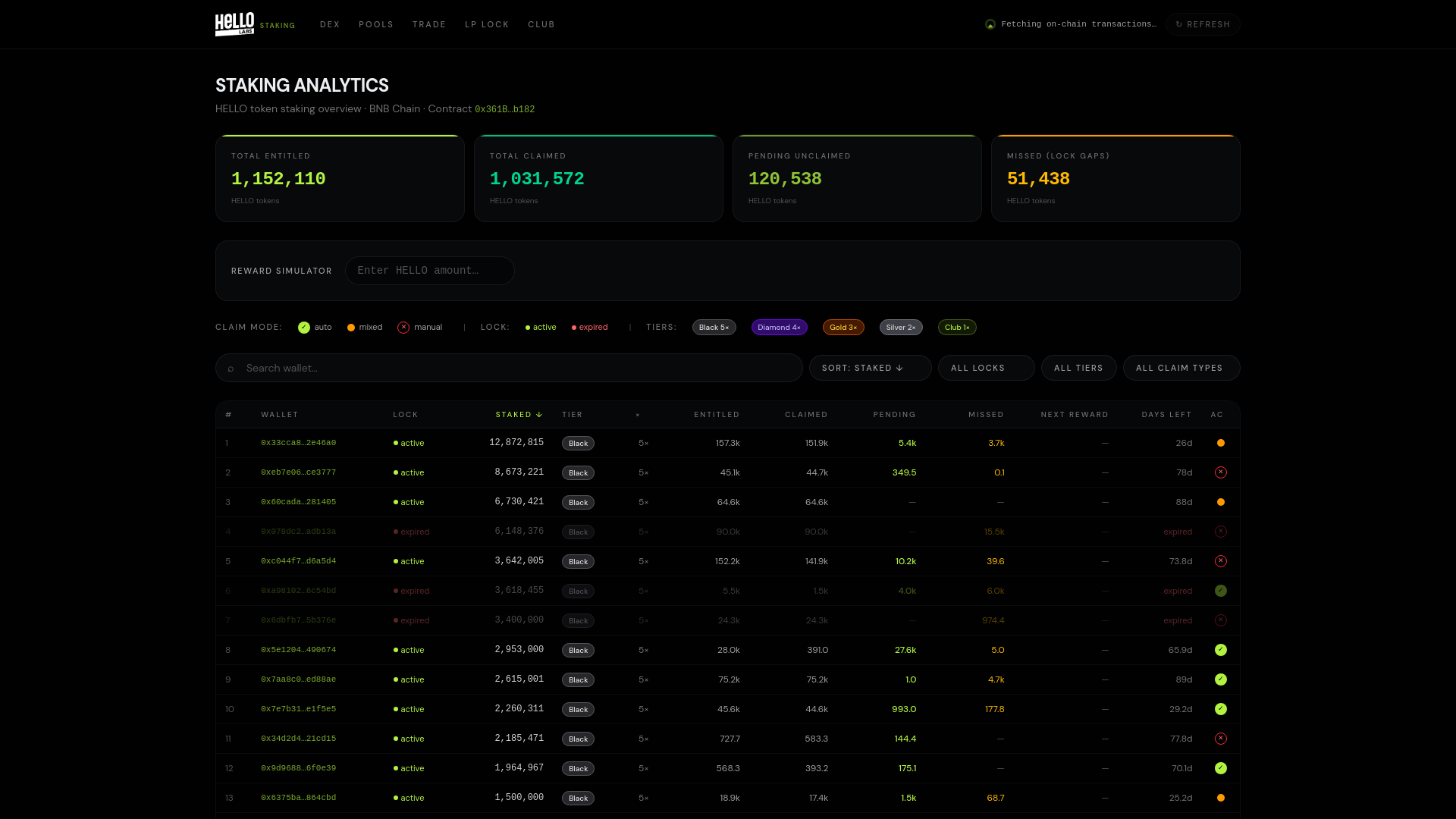Open the All Tiers filter dropdown
The image size is (1456, 819).
(1078, 368)
